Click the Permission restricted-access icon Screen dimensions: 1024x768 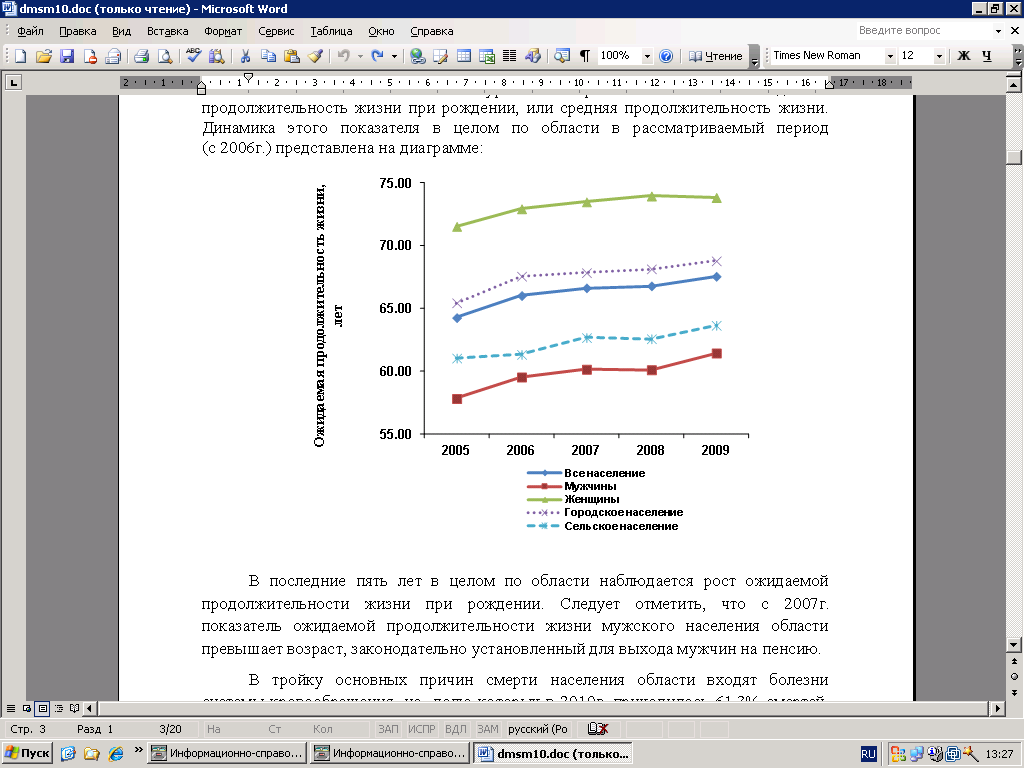89,56
